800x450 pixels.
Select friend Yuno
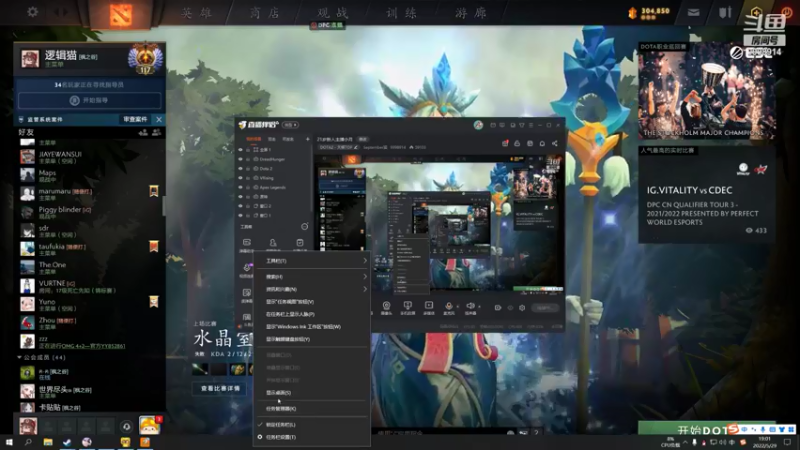87,305
